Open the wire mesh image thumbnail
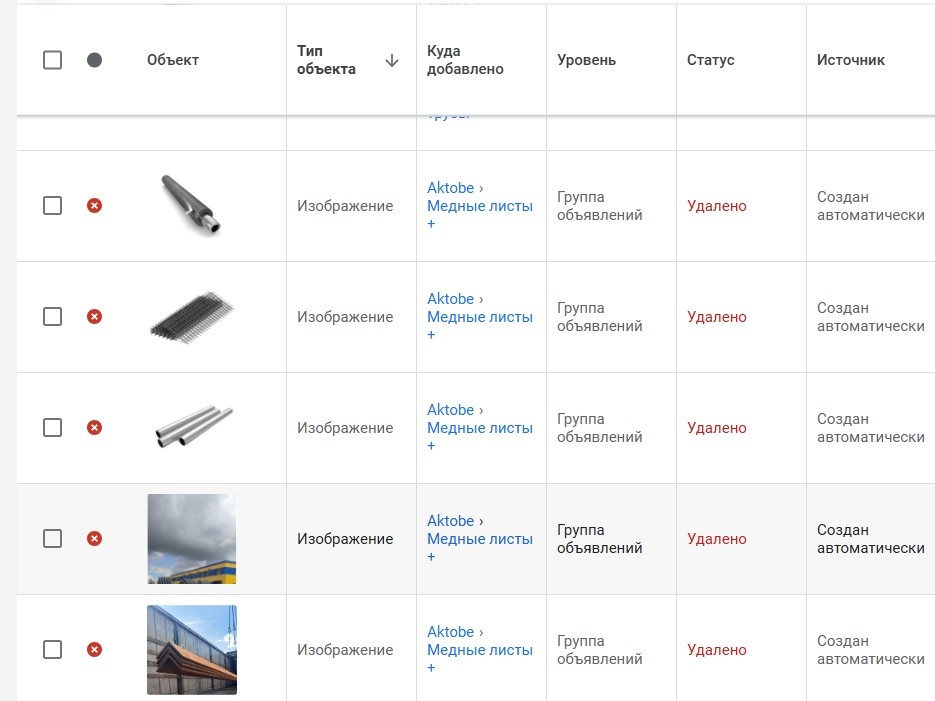Screen dimensions: 935x701 192,317
